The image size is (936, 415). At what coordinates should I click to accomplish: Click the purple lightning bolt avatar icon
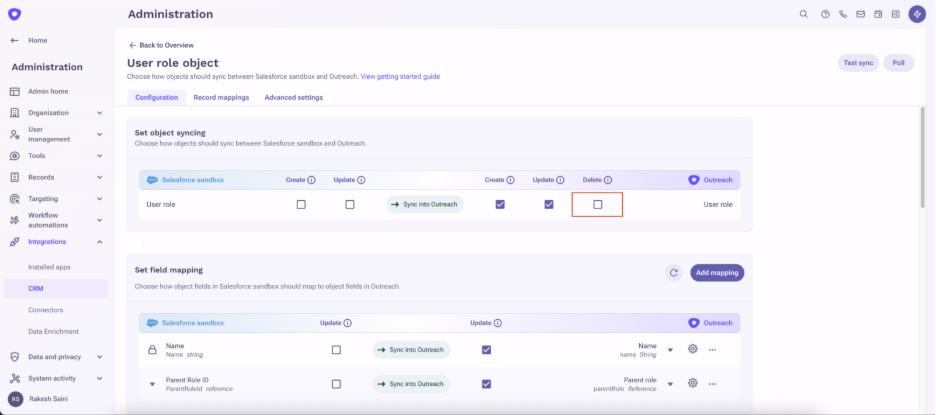[x=917, y=14]
